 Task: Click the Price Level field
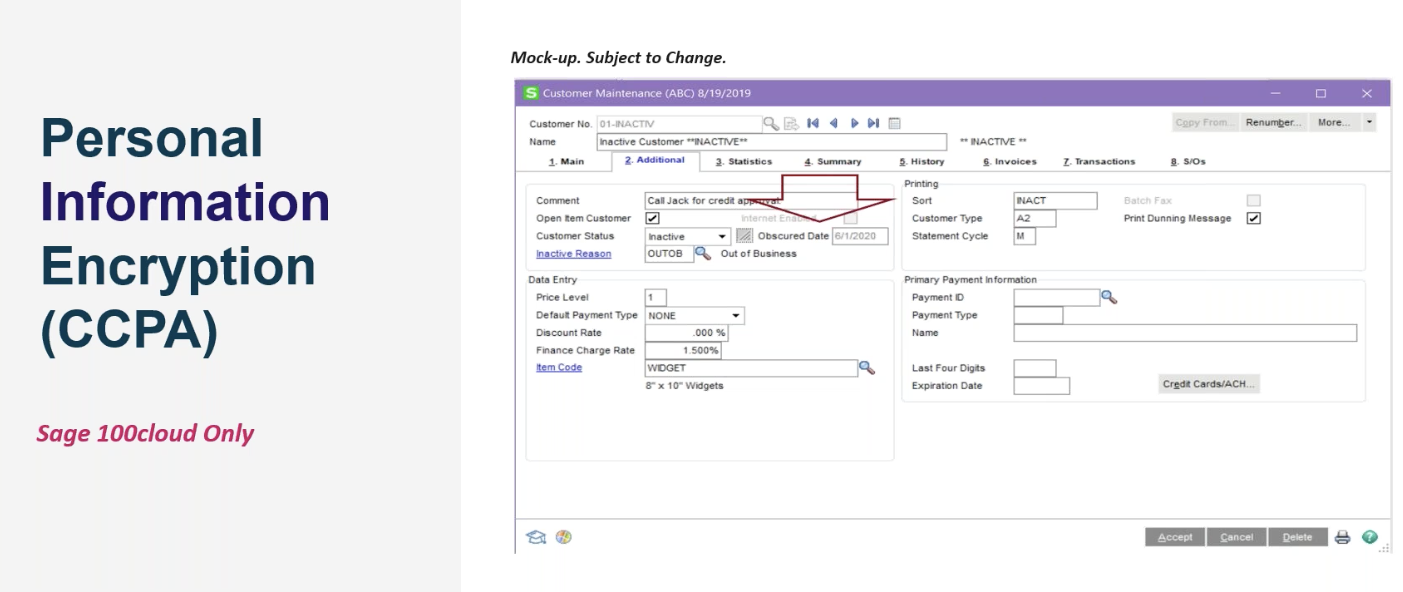tap(656, 298)
